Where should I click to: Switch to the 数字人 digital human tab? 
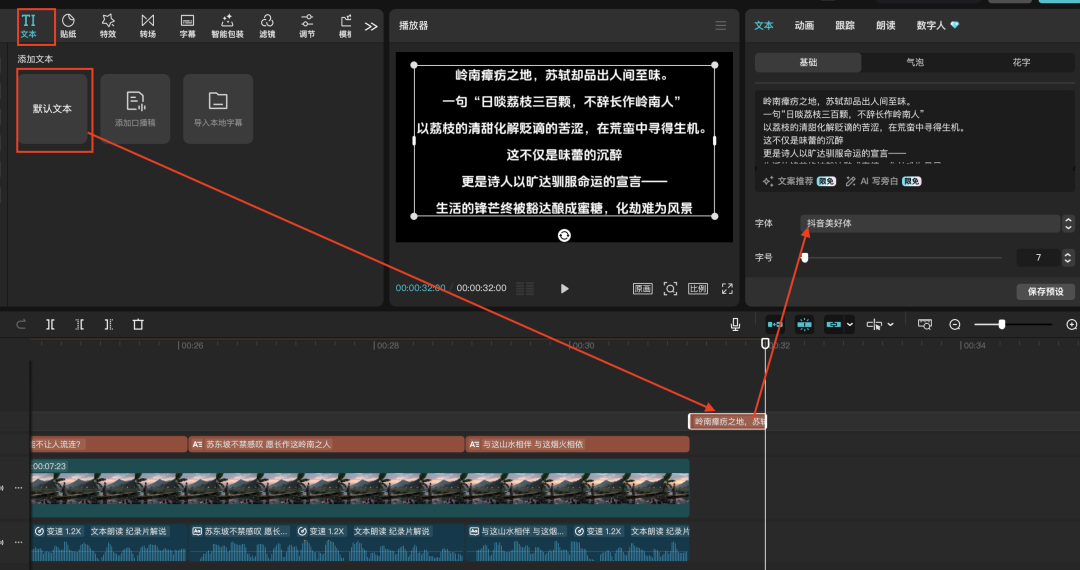tap(937, 25)
